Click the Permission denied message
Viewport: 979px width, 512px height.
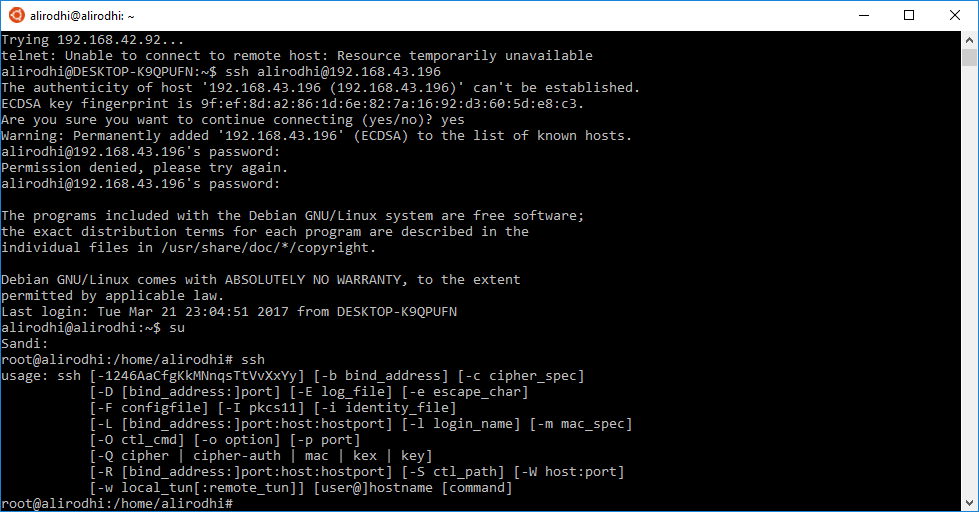(144, 168)
